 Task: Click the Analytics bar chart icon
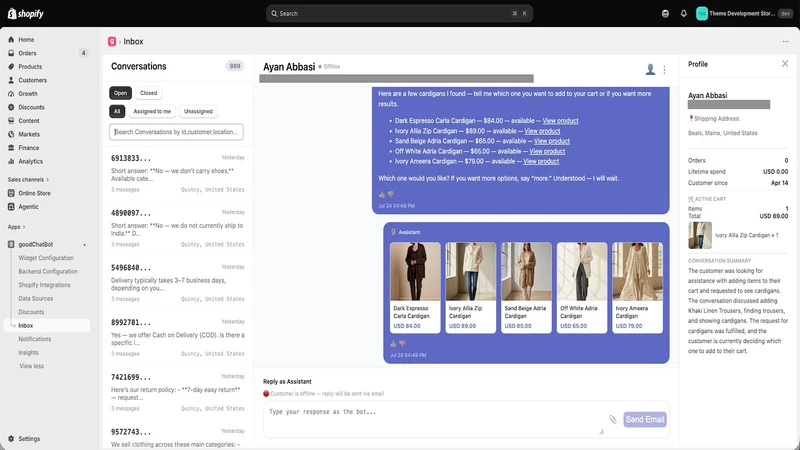pyautogui.click(x=11, y=161)
